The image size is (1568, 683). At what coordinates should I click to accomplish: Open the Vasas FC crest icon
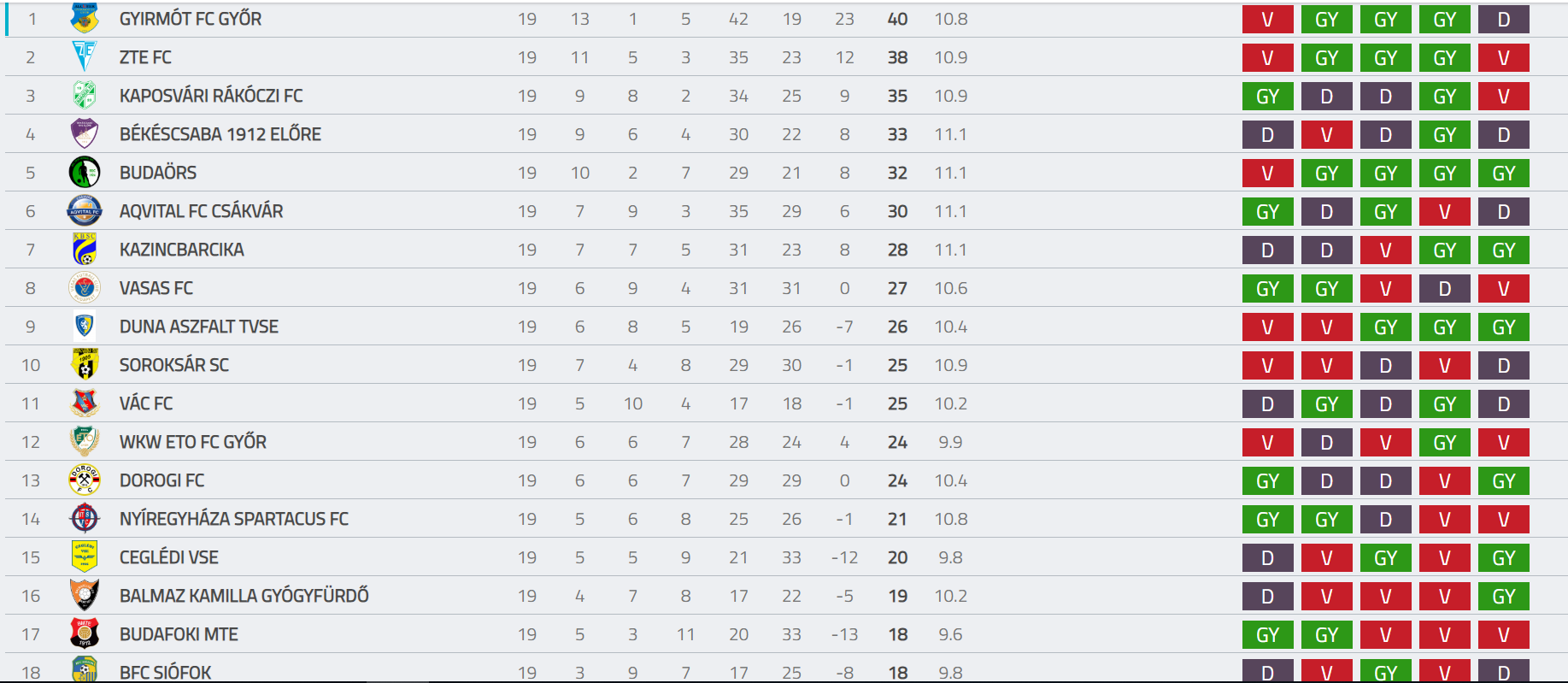pos(85,287)
